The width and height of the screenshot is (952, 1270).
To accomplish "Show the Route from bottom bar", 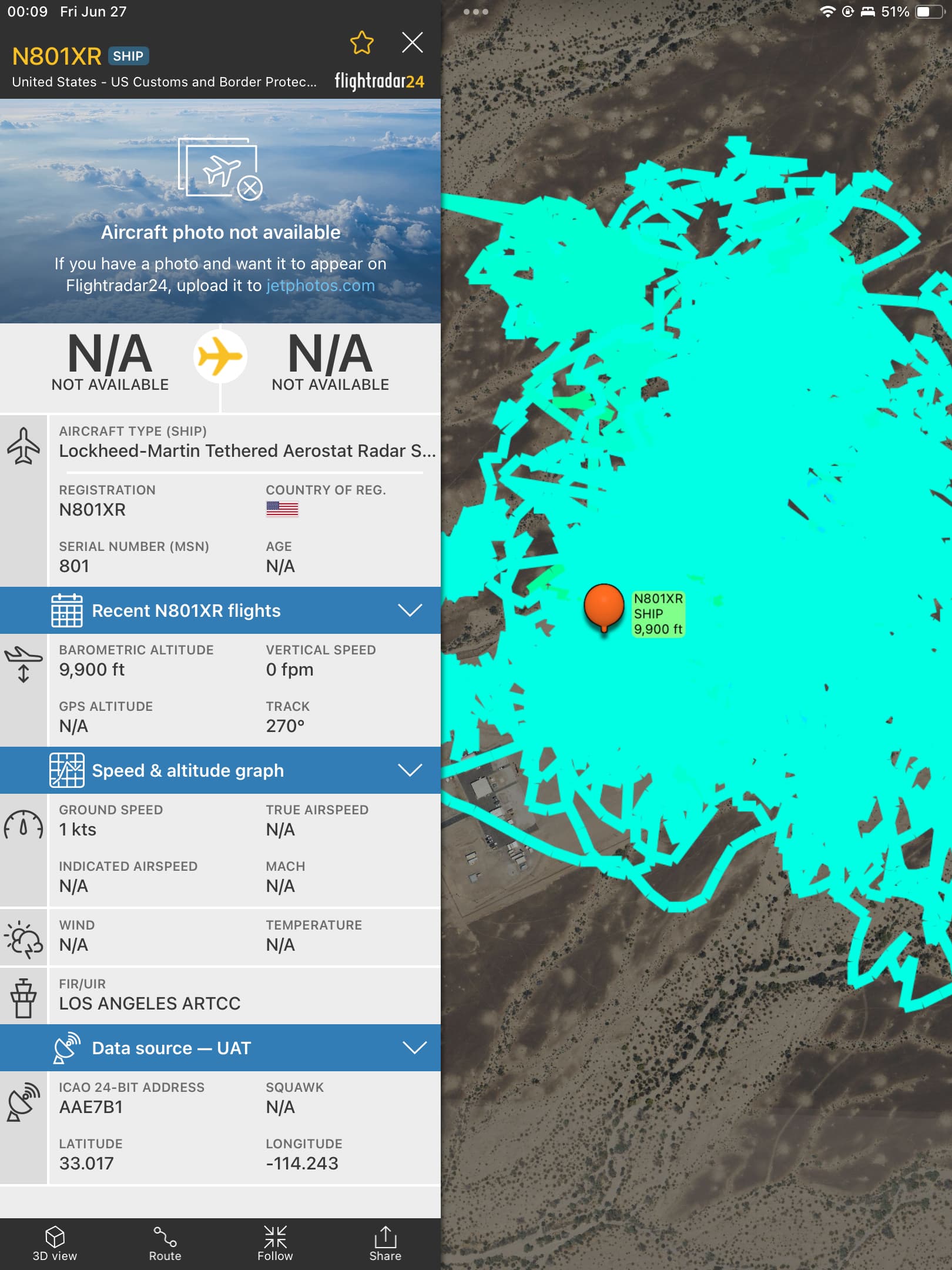I will coord(165,1244).
